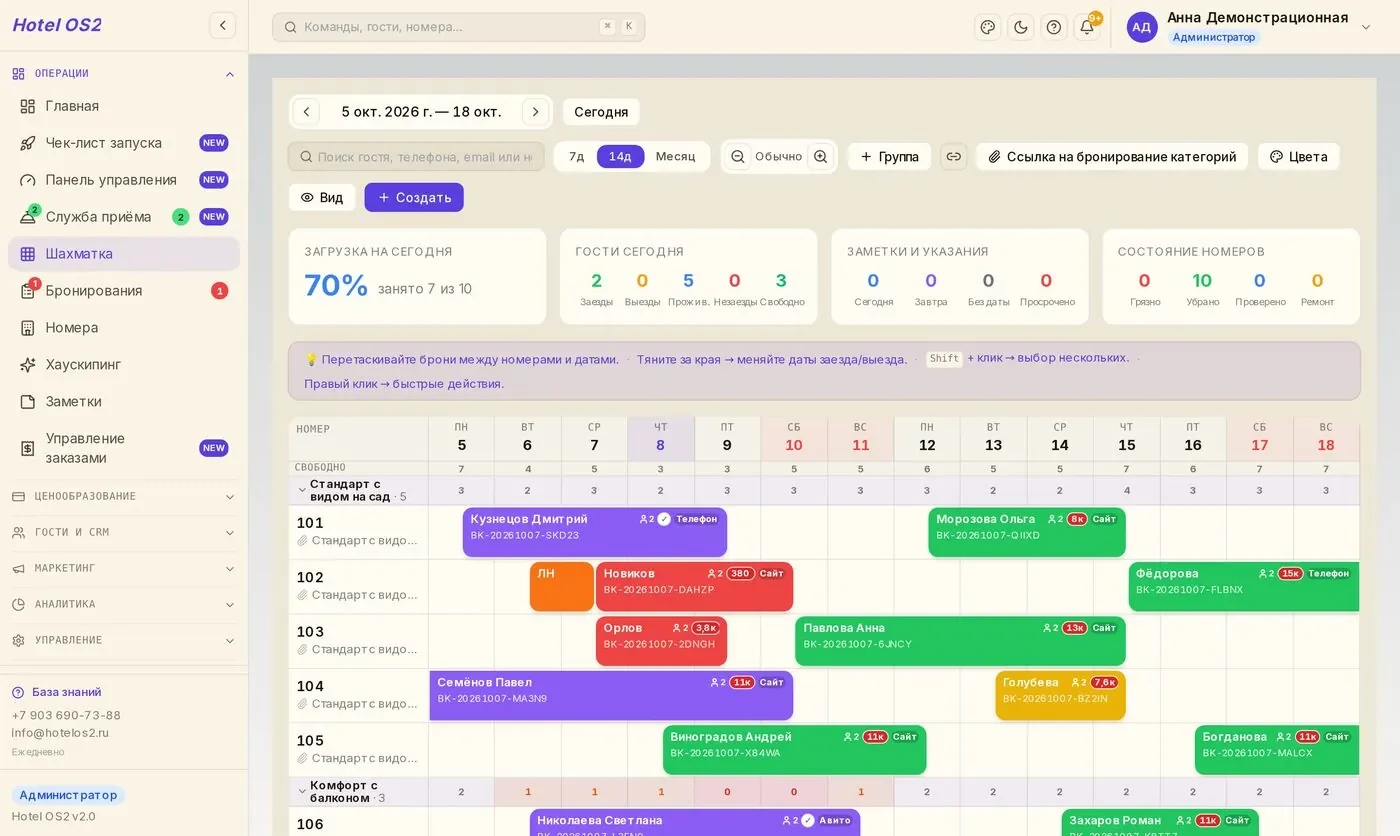Click the Создать button
1400x836 pixels.
[x=414, y=197]
